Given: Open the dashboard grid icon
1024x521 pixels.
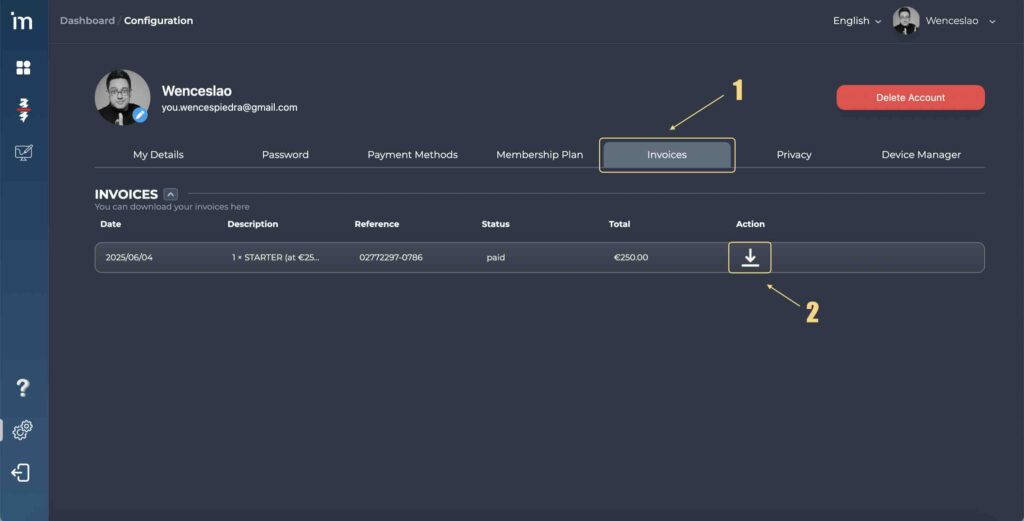Looking at the screenshot, I should click(23, 68).
